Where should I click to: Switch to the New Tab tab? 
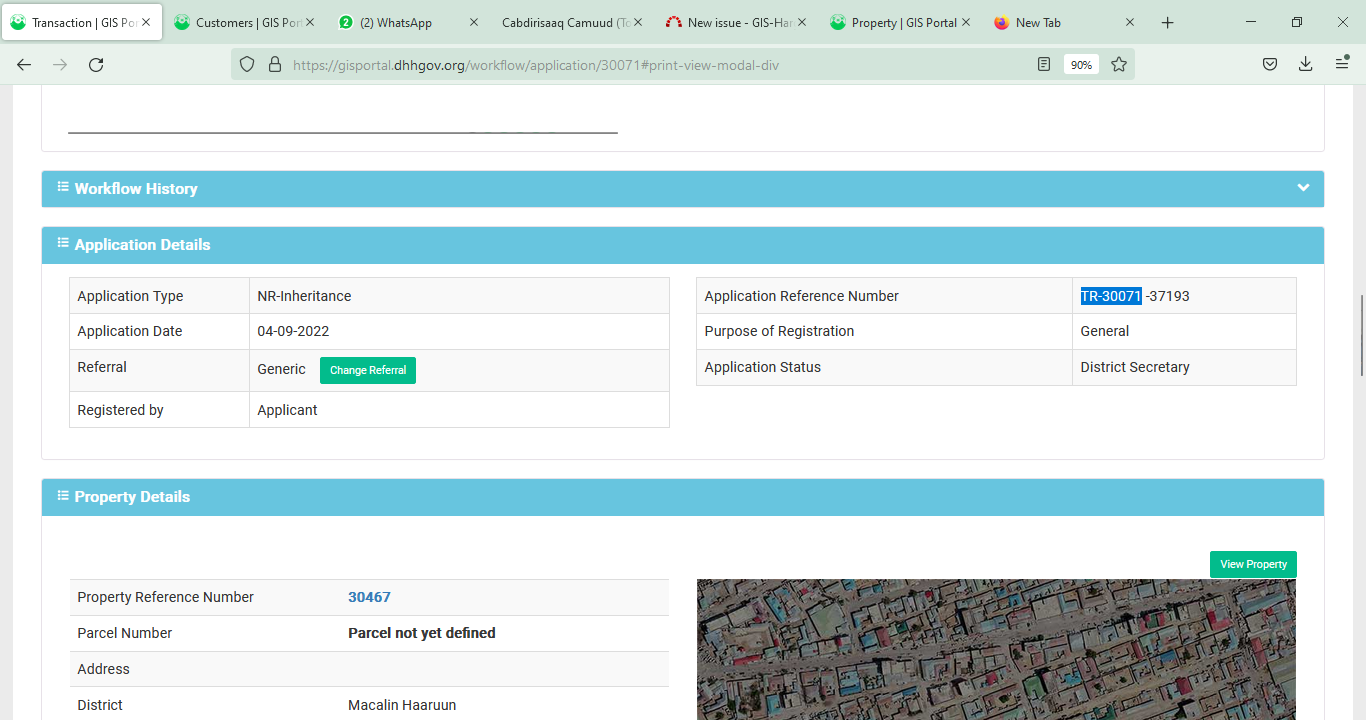(x=1065, y=23)
